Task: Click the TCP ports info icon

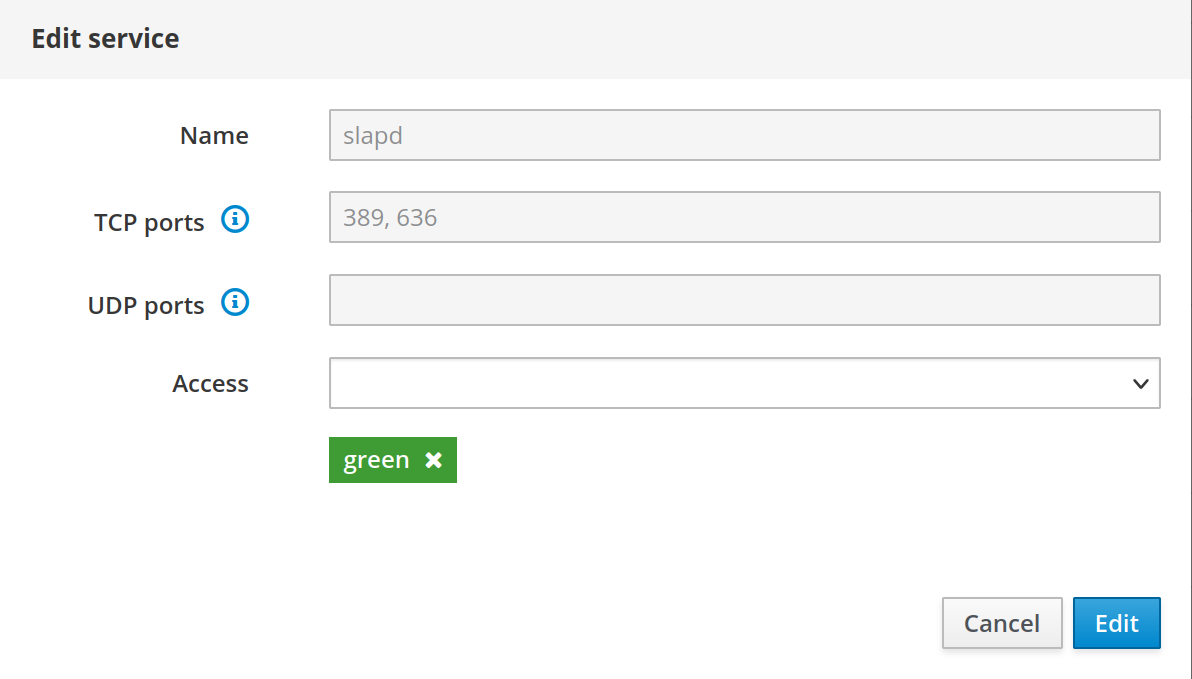Action: (x=235, y=219)
